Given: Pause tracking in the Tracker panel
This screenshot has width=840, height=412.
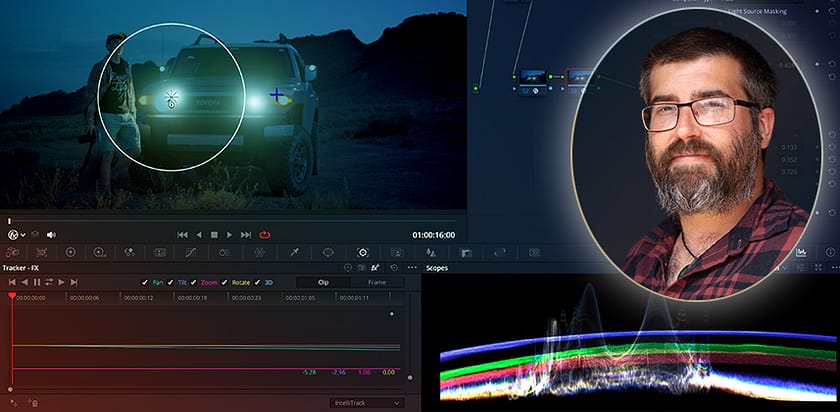Looking at the screenshot, I should coord(37,282).
